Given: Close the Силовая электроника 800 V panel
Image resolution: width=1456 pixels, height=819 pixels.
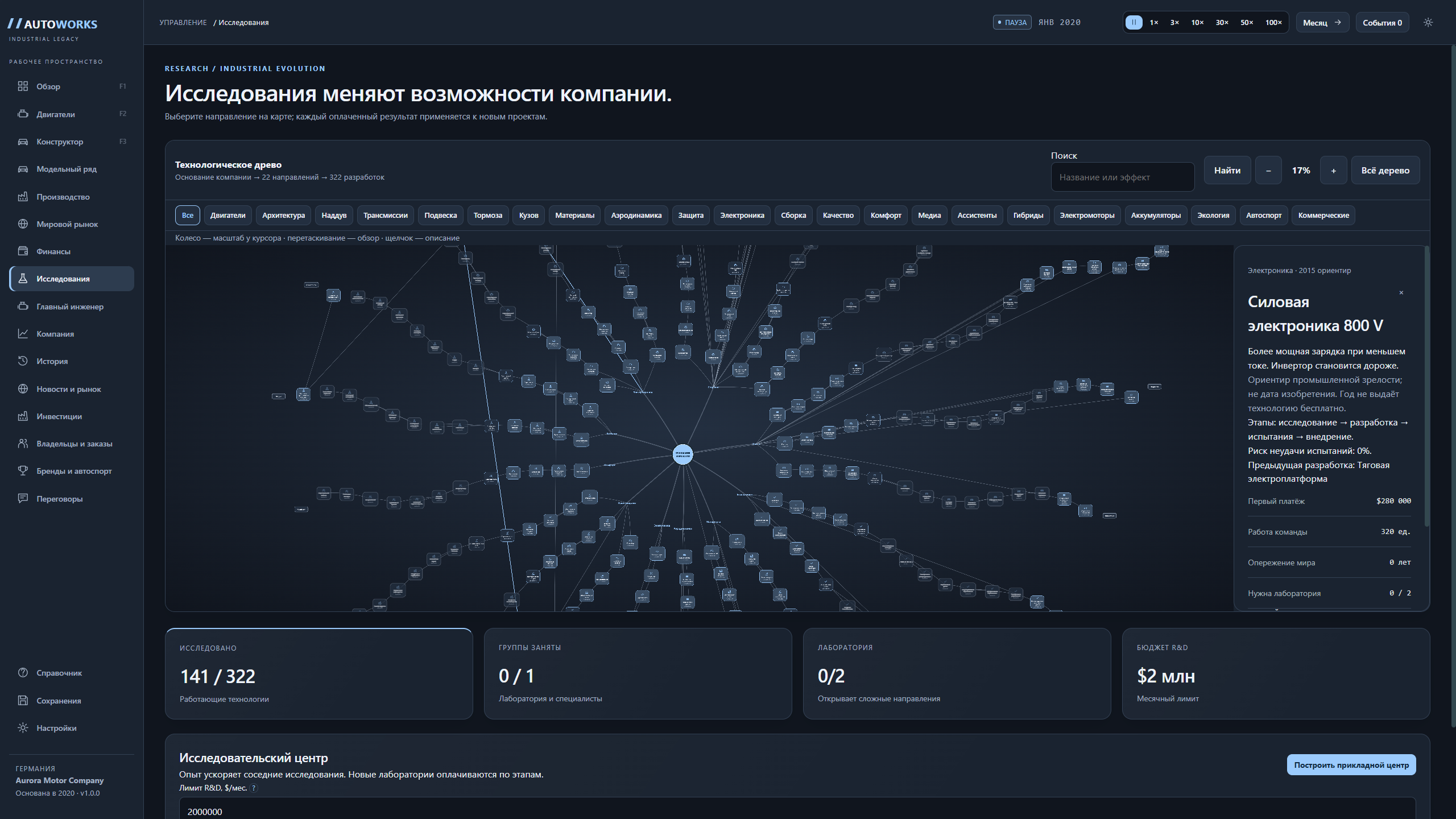Looking at the screenshot, I should pos(1401,293).
